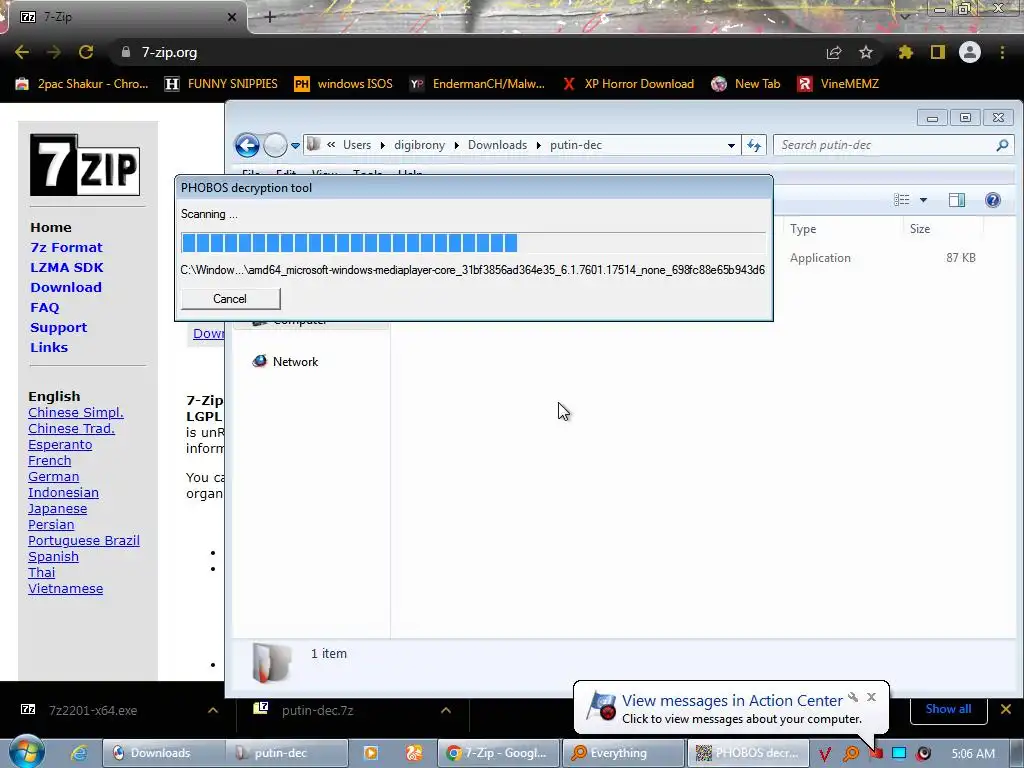The image size is (1024, 768).
Task: Open Windows Media Player taskbar icon
Action: pyautogui.click(x=370, y=753)
